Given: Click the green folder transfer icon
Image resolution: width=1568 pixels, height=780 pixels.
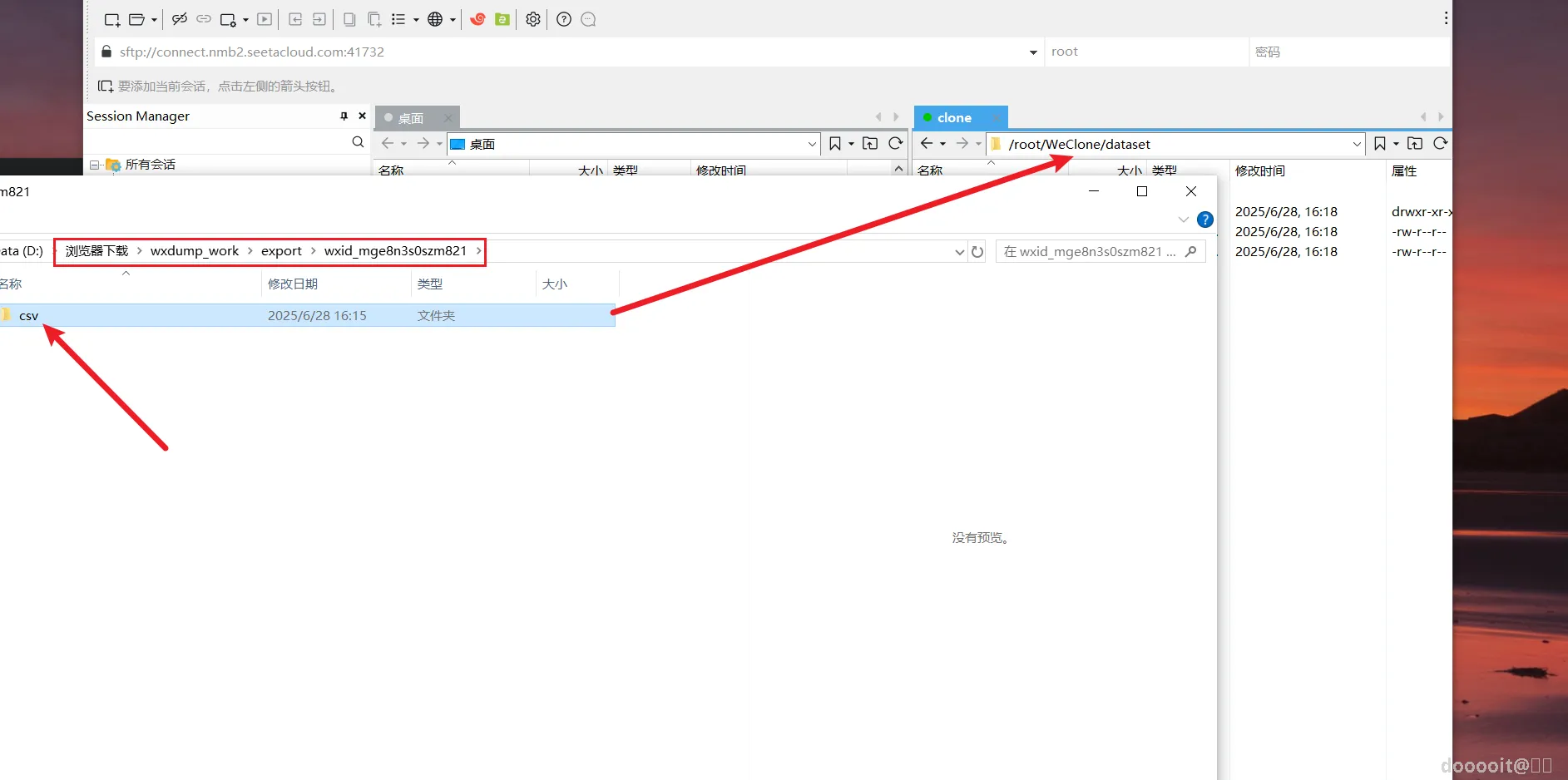Looking at the screenshot, I should point(502,19).
